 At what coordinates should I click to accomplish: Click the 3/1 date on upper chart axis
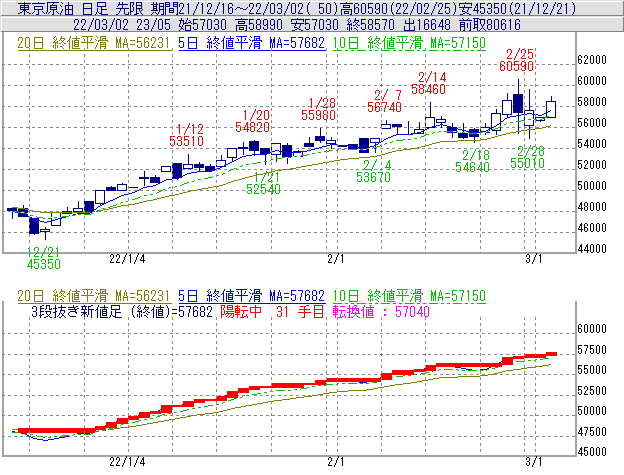click(534, 259)
